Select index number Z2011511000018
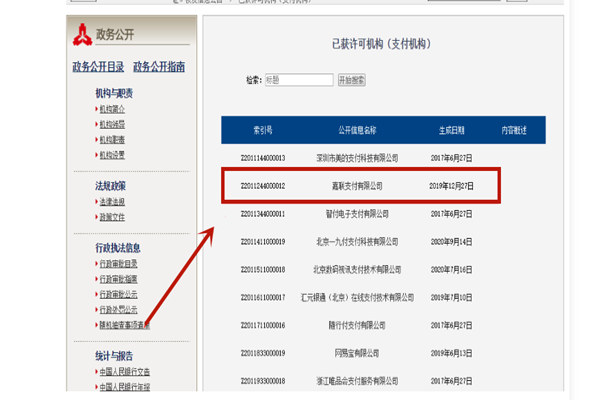The height and width of the screenshot is (400, 600). [263, 270]
